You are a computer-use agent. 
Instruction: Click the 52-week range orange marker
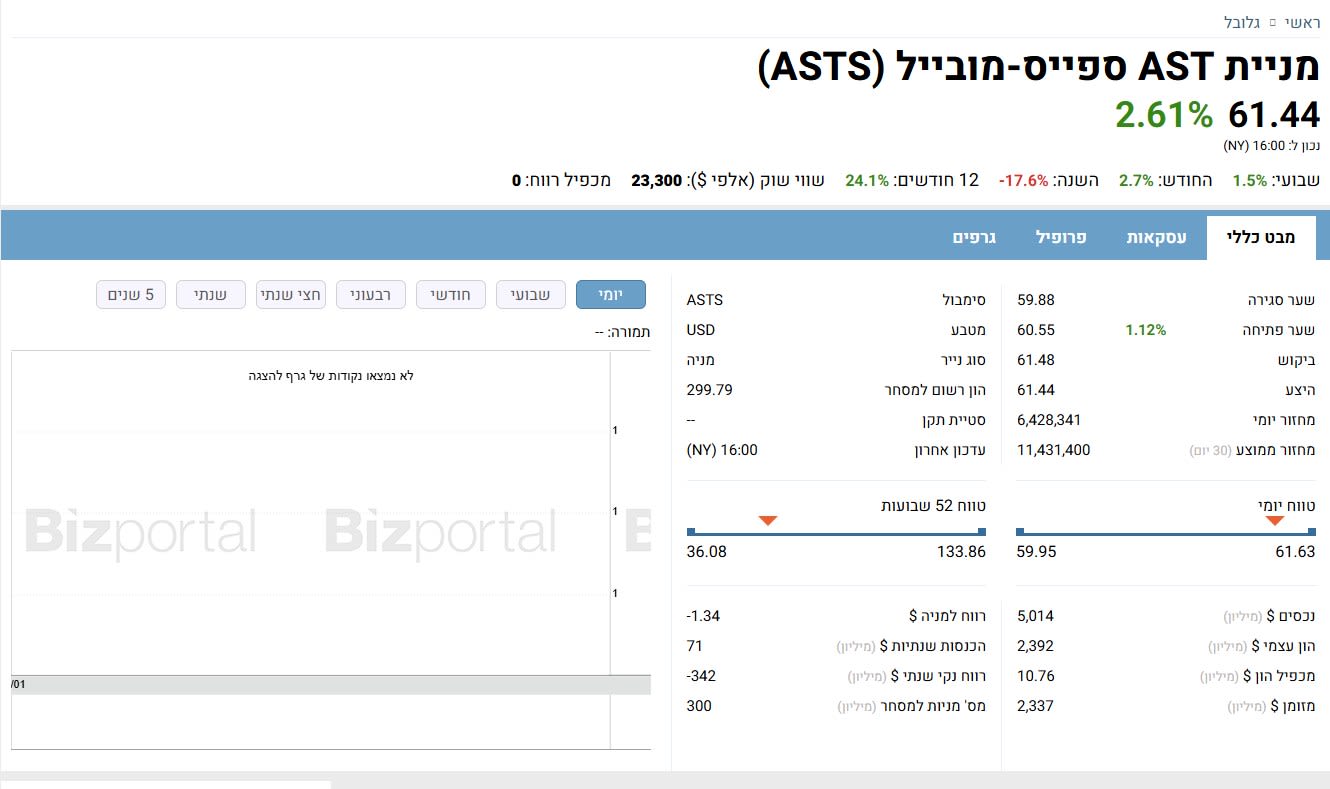[768, 520]
